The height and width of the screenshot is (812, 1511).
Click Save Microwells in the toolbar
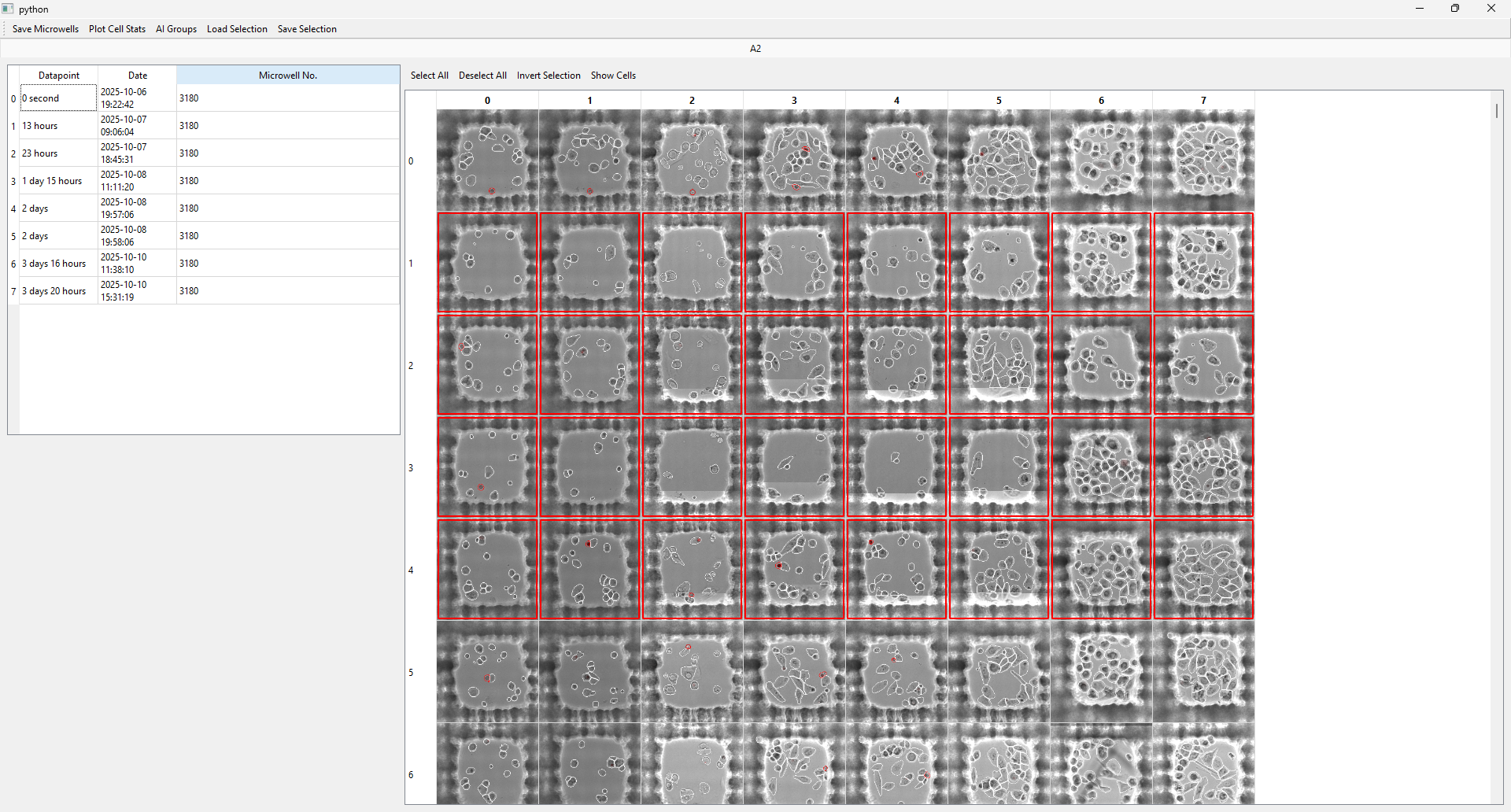coord(46,29)
